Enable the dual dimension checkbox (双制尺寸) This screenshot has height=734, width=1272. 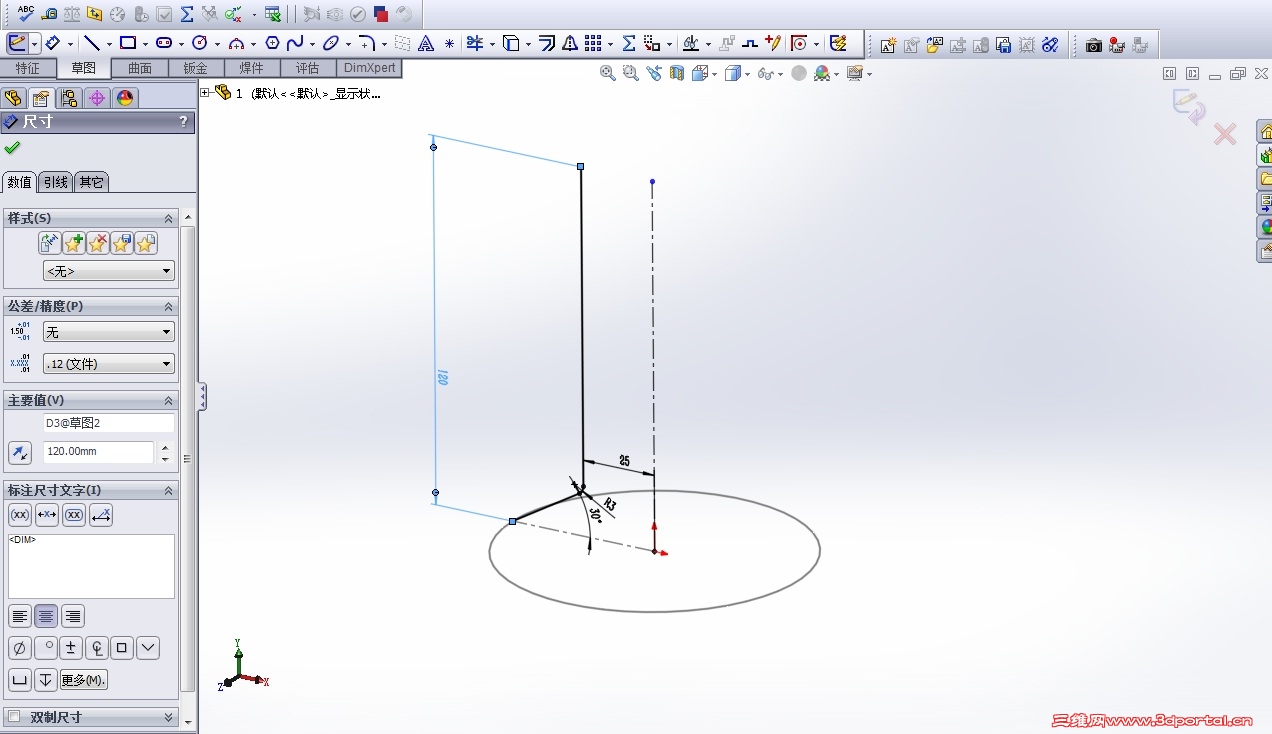pyautogui.click(x=14, y=716)
